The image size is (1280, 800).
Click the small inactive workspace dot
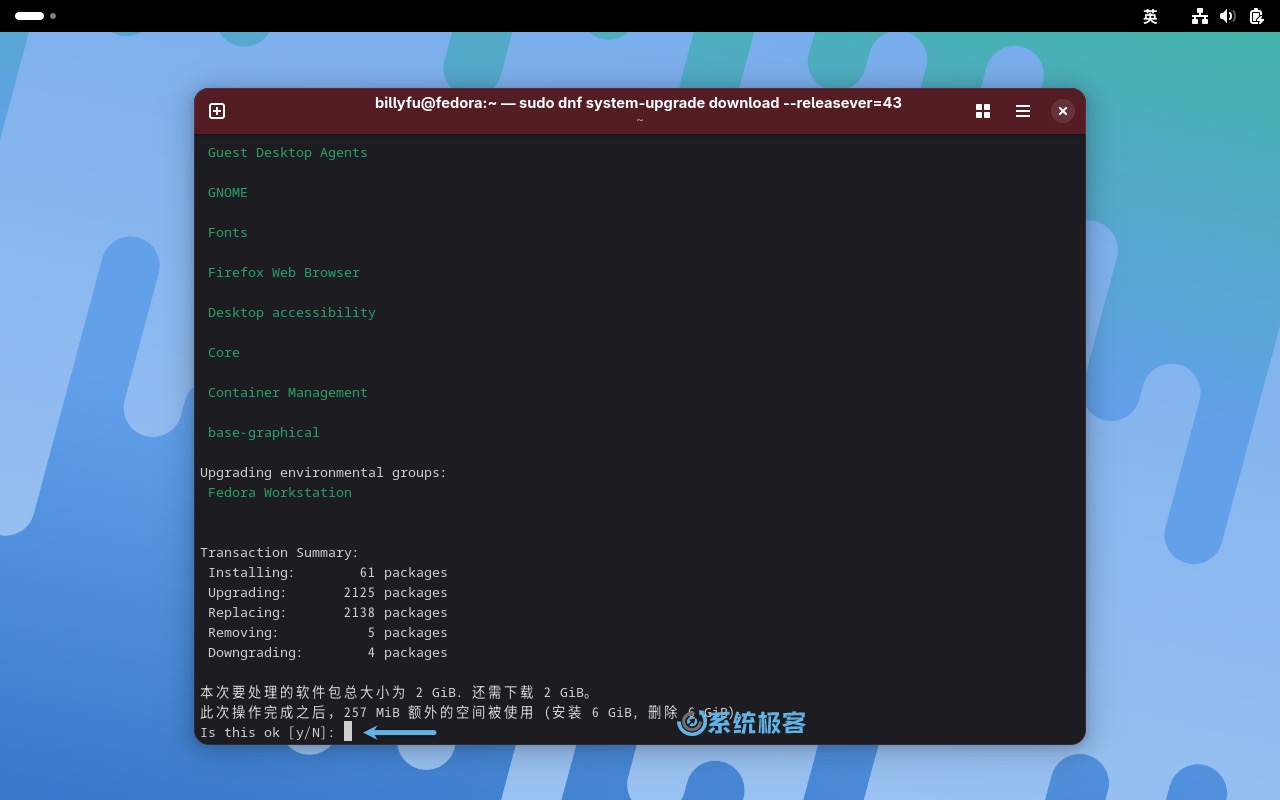(53, 16)
